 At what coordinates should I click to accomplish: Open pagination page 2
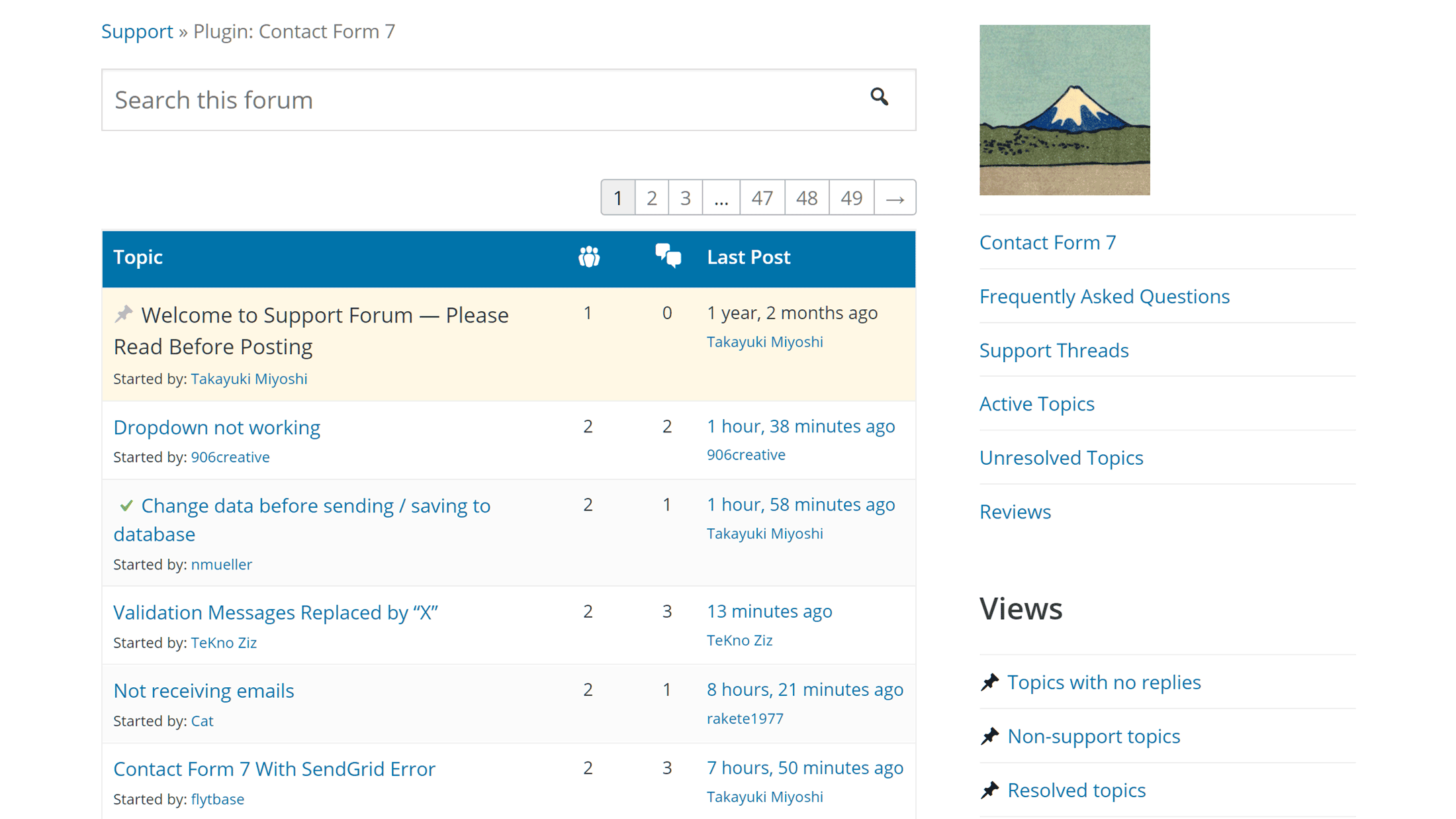pos(651,198)
